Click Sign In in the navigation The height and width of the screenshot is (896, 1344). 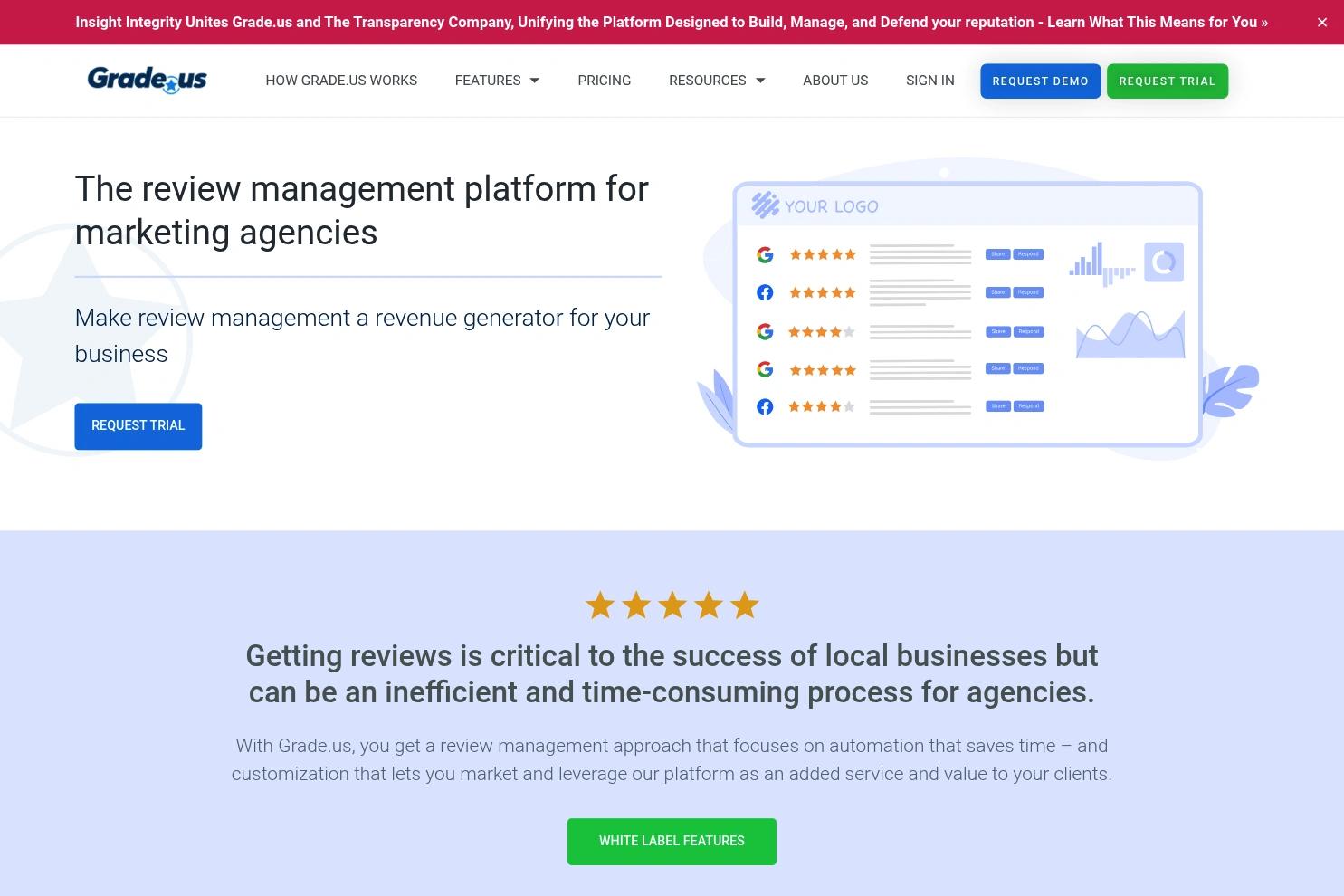tap(929, 81)
